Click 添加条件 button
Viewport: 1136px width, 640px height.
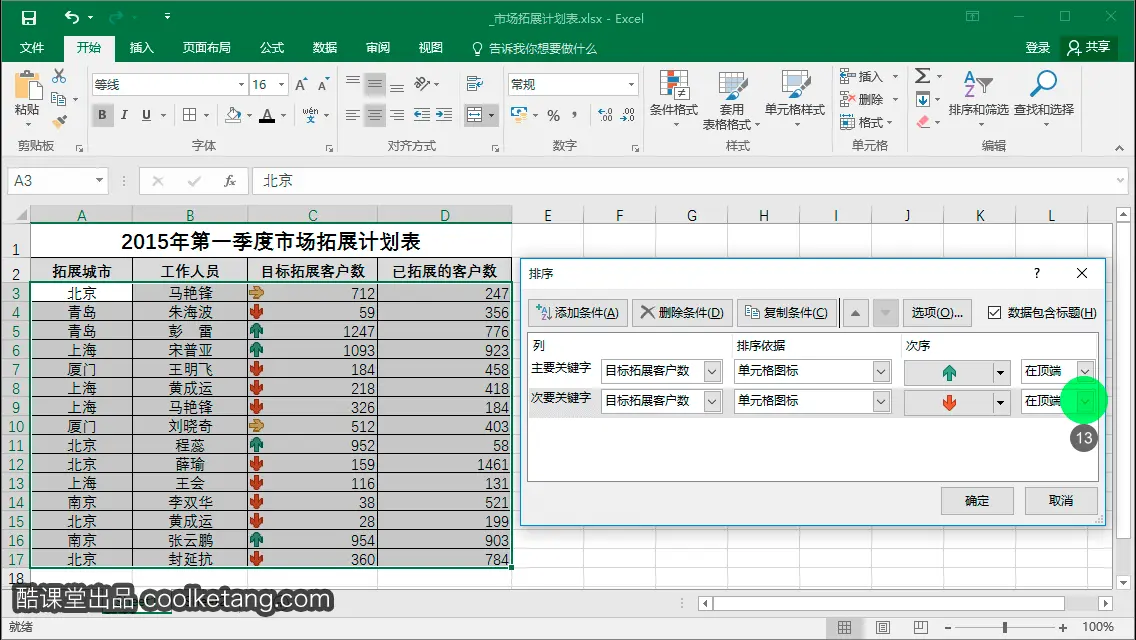pos(577,312)
